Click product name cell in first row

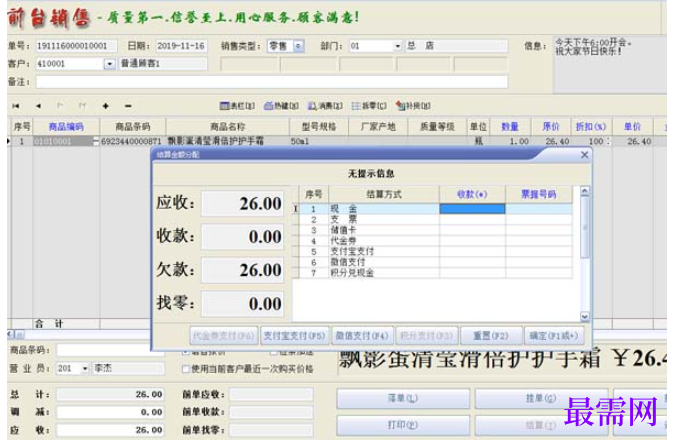tap(228, 141)
